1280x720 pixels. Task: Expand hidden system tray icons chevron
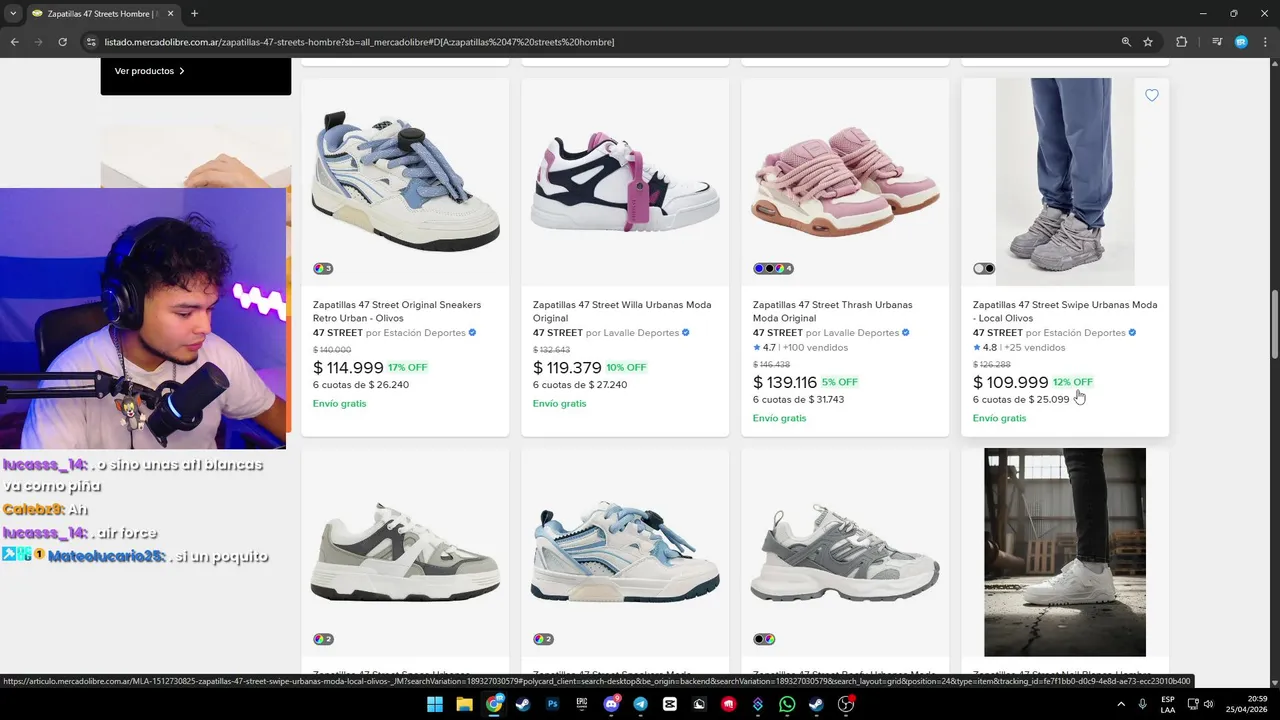coord(1119,704)
